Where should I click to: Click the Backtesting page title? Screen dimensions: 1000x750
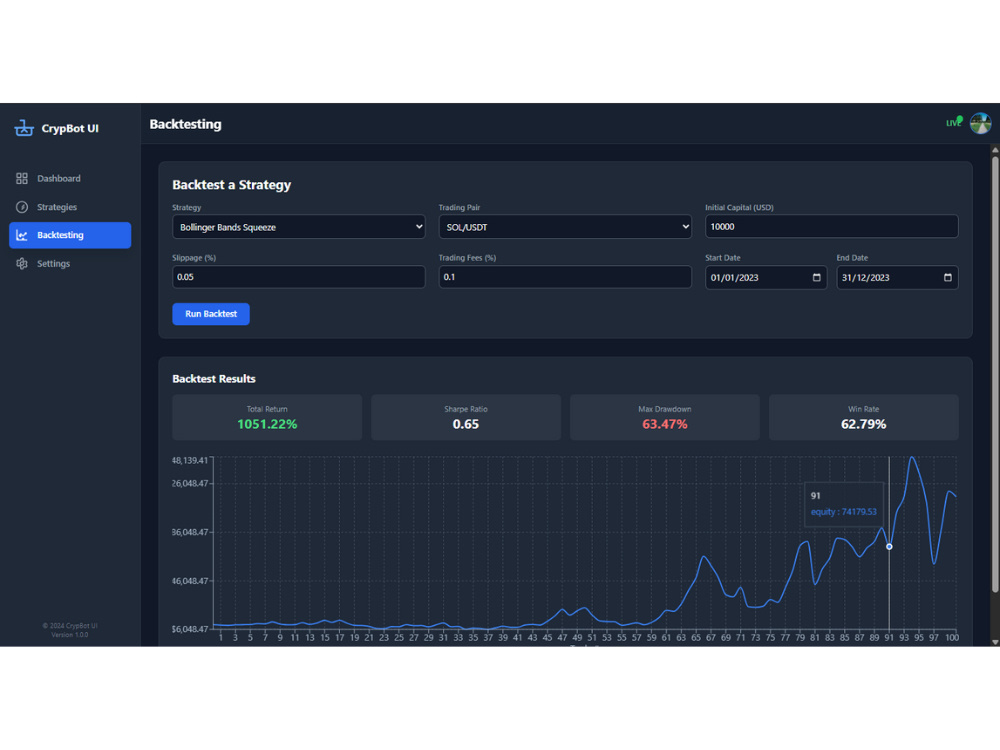tap(186, 124)
